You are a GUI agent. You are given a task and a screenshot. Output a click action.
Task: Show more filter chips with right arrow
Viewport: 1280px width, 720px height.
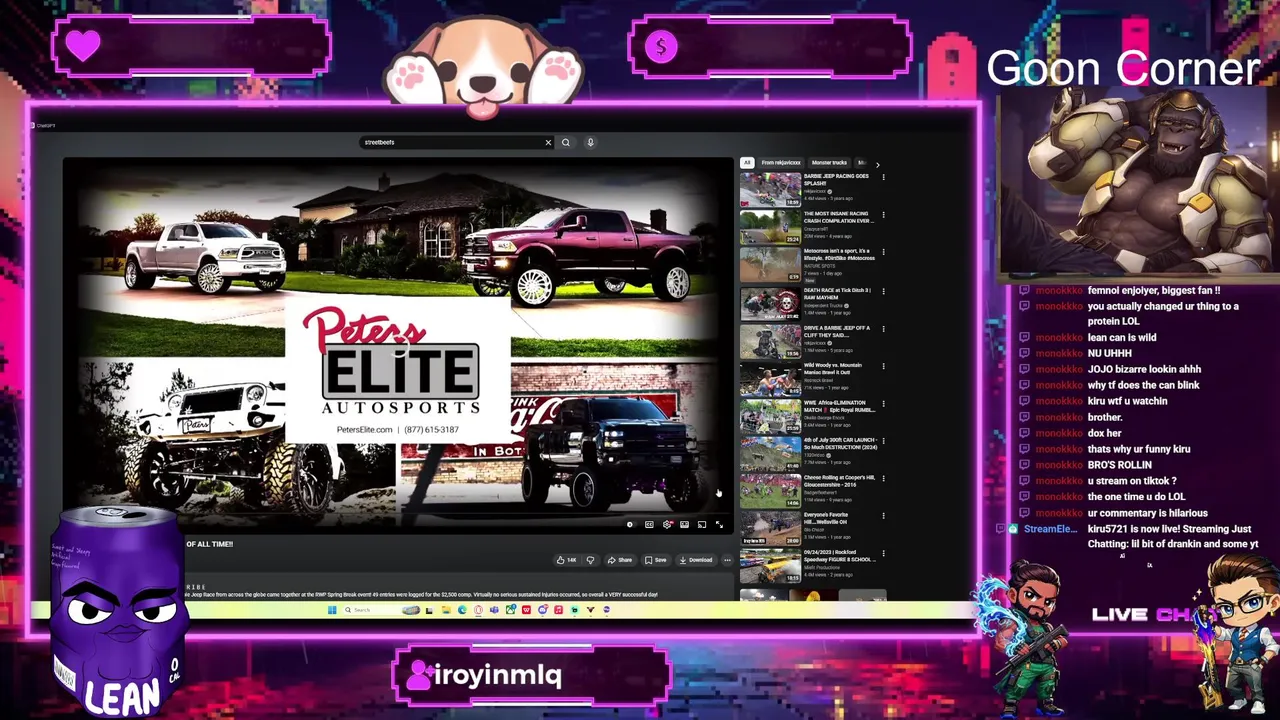click(x=877, y=163)
